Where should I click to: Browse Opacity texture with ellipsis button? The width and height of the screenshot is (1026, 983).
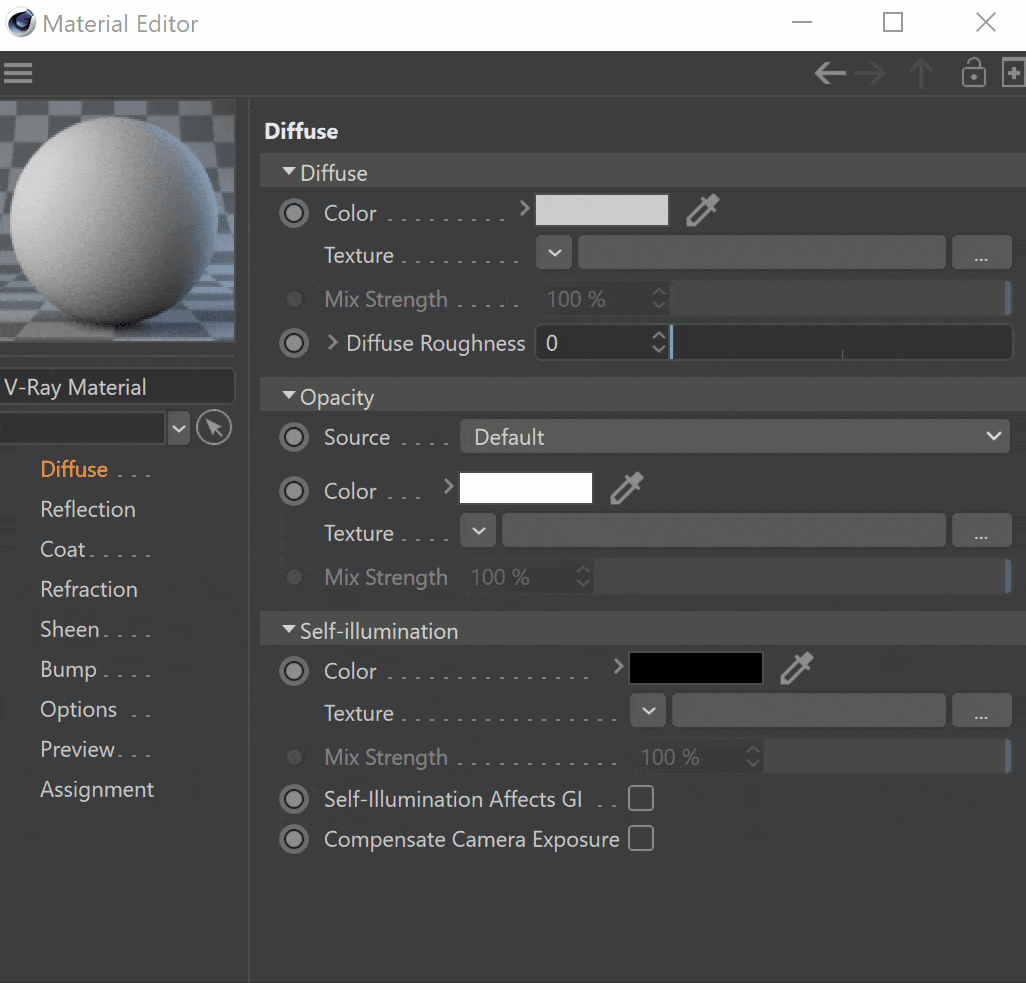[982, 531]
